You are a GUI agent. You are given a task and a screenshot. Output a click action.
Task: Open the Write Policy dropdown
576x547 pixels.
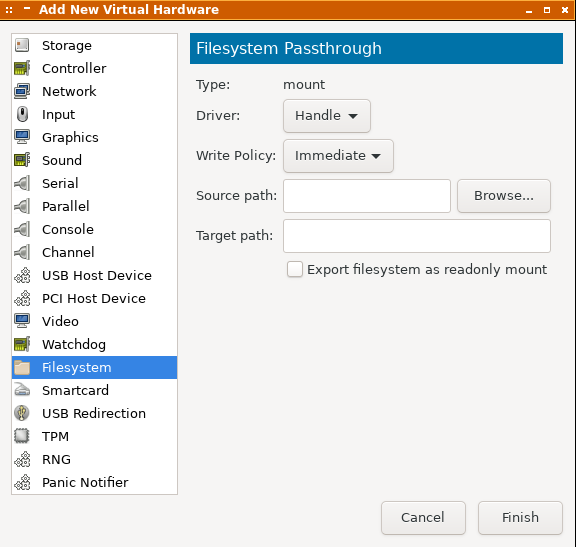click(338, 156)
